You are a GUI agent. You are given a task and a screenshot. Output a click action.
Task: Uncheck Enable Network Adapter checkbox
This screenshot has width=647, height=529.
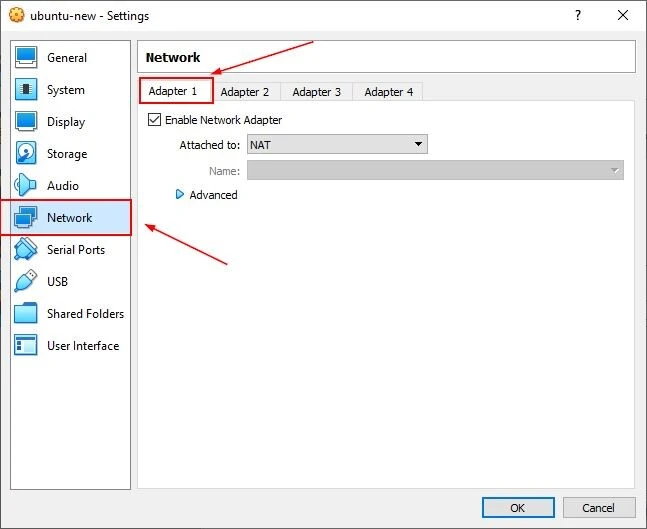coord(154,120)
